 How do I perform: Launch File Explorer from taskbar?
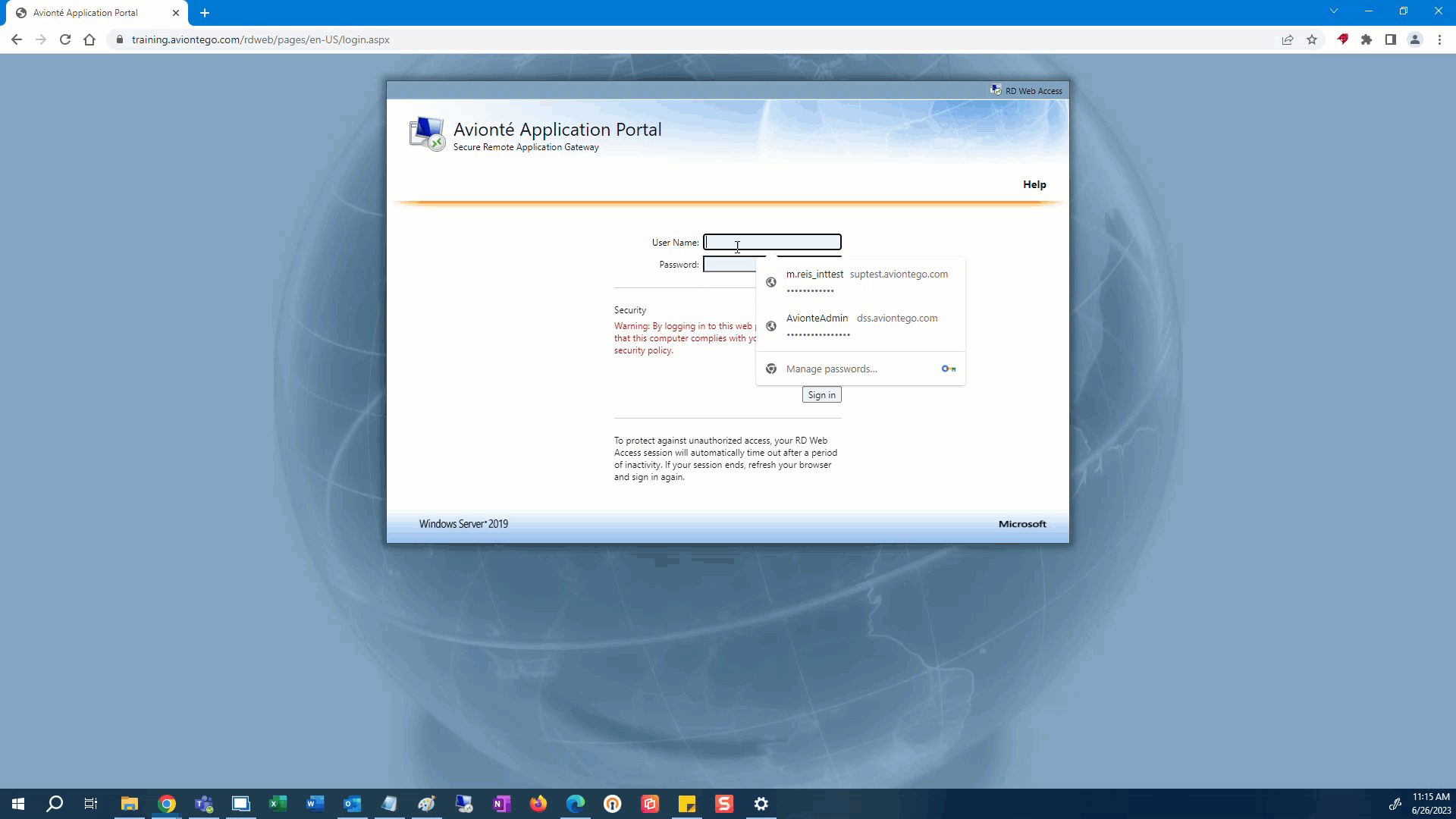tap(130, 804)
